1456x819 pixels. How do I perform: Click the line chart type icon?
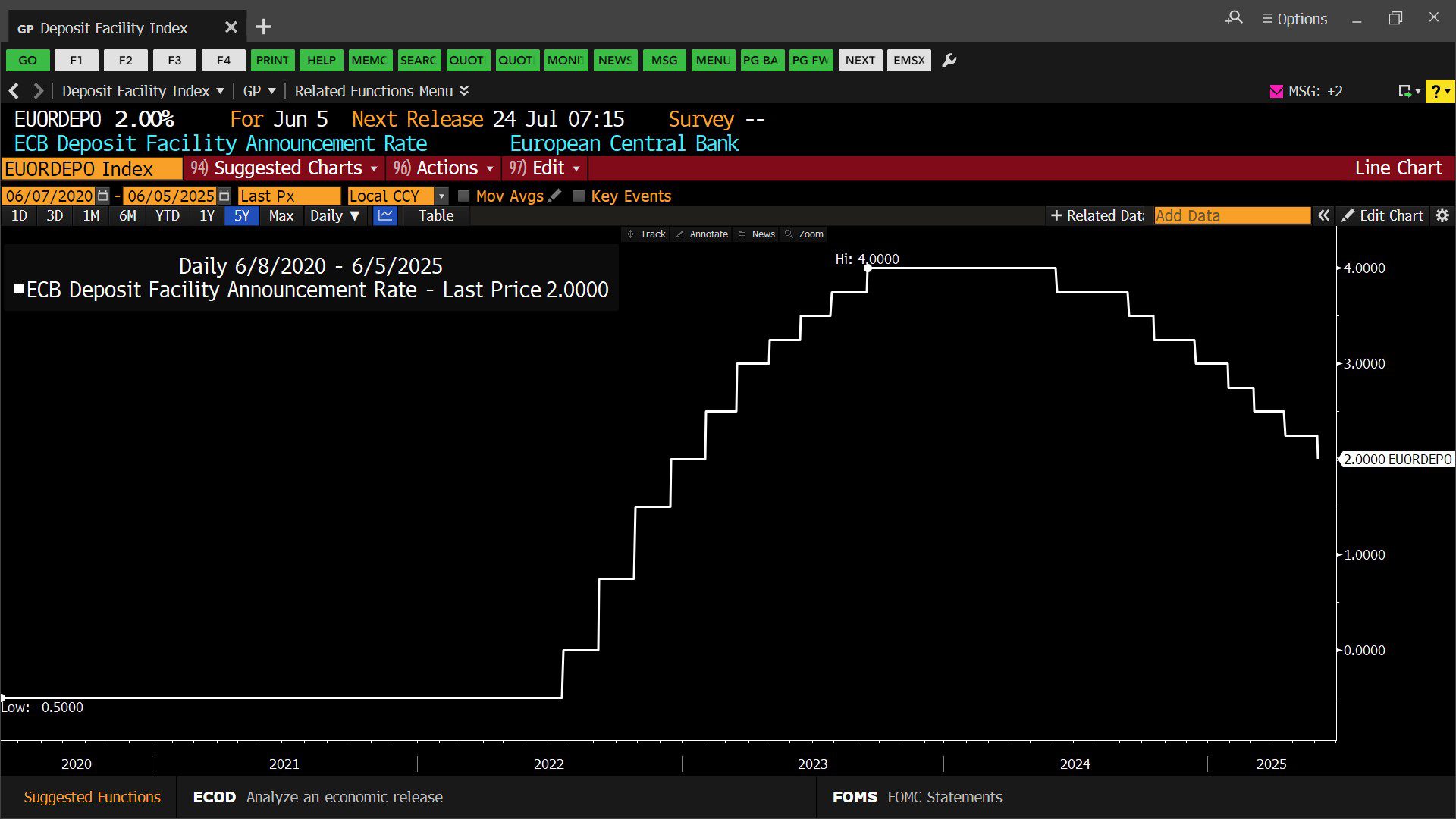pos(385,215)
